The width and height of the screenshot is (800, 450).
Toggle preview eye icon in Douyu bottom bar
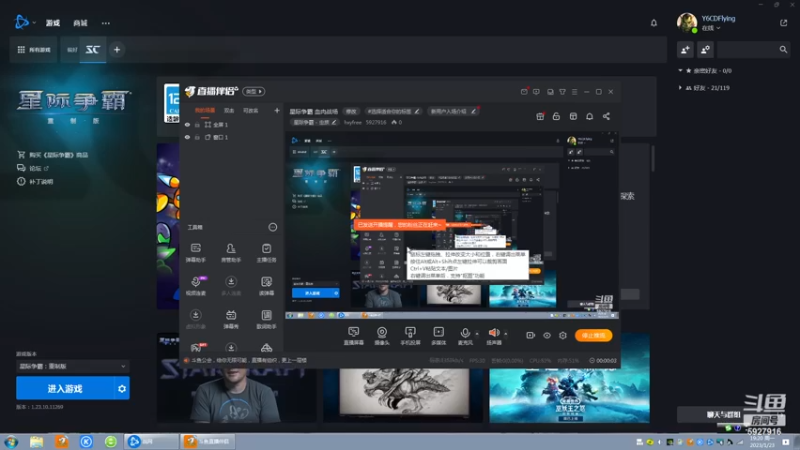(x=546, y=335)
